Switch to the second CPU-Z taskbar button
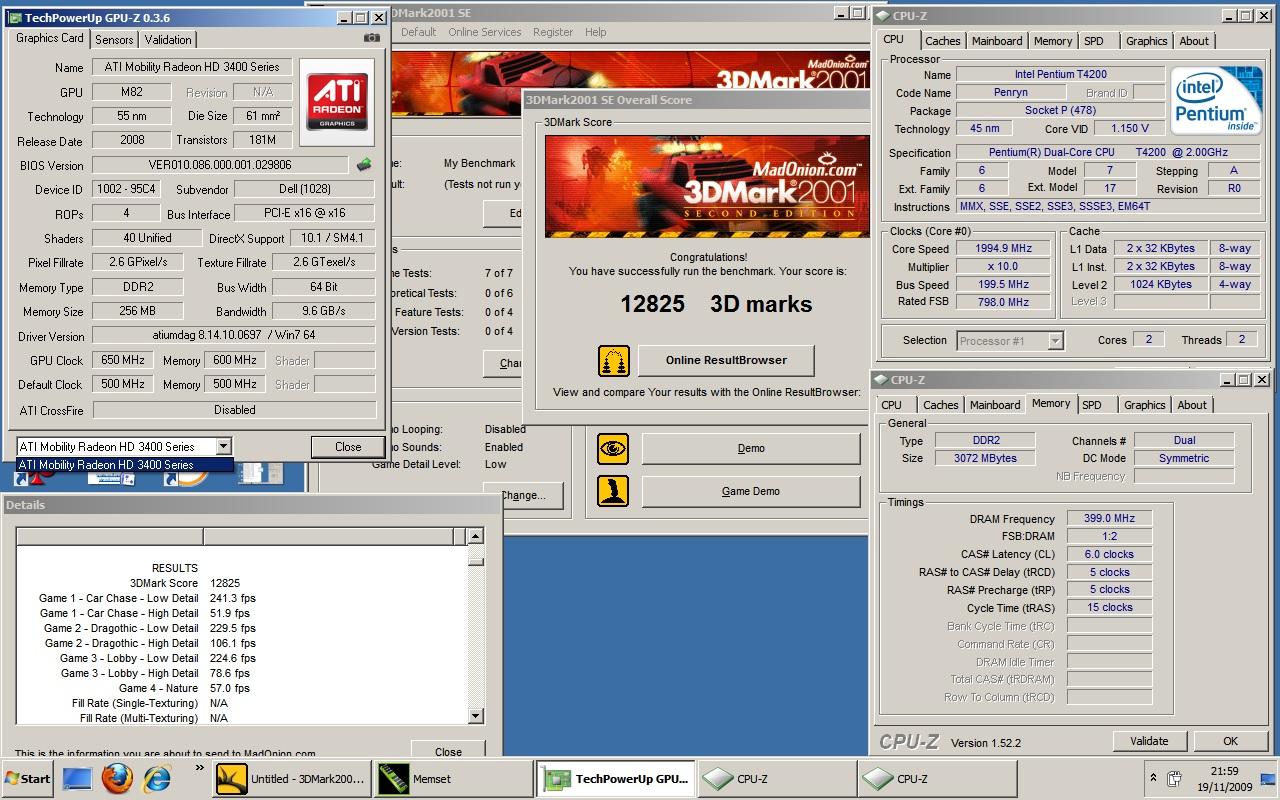The height and width of the screenshot is (800, 1280). tap(936, 779)
